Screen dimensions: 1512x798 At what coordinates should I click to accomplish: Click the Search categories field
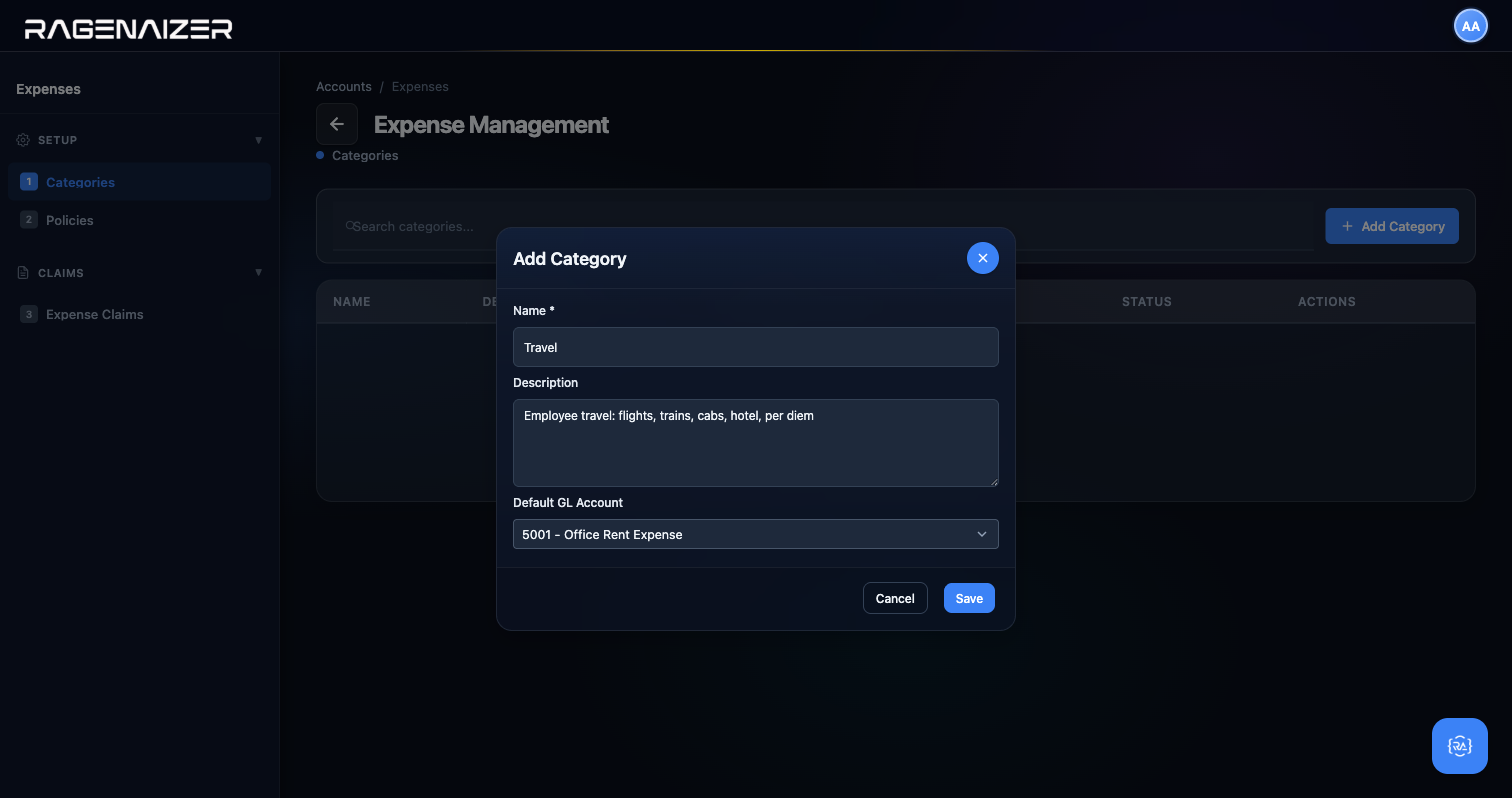pyautogui.click(x=824, y=226)
